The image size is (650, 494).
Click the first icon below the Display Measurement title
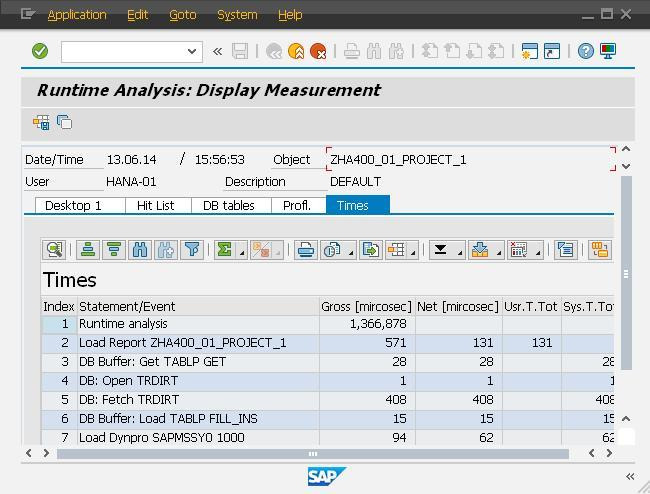click(41, 122)
